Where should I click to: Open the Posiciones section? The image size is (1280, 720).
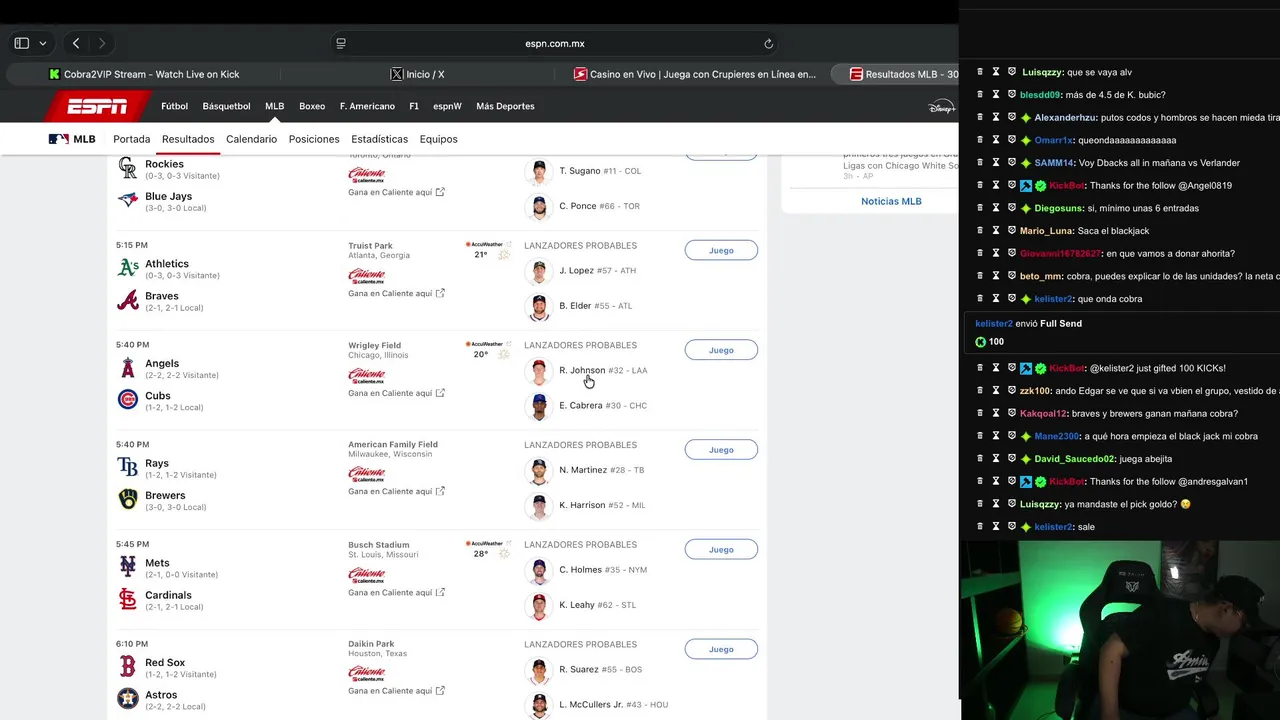314,139
